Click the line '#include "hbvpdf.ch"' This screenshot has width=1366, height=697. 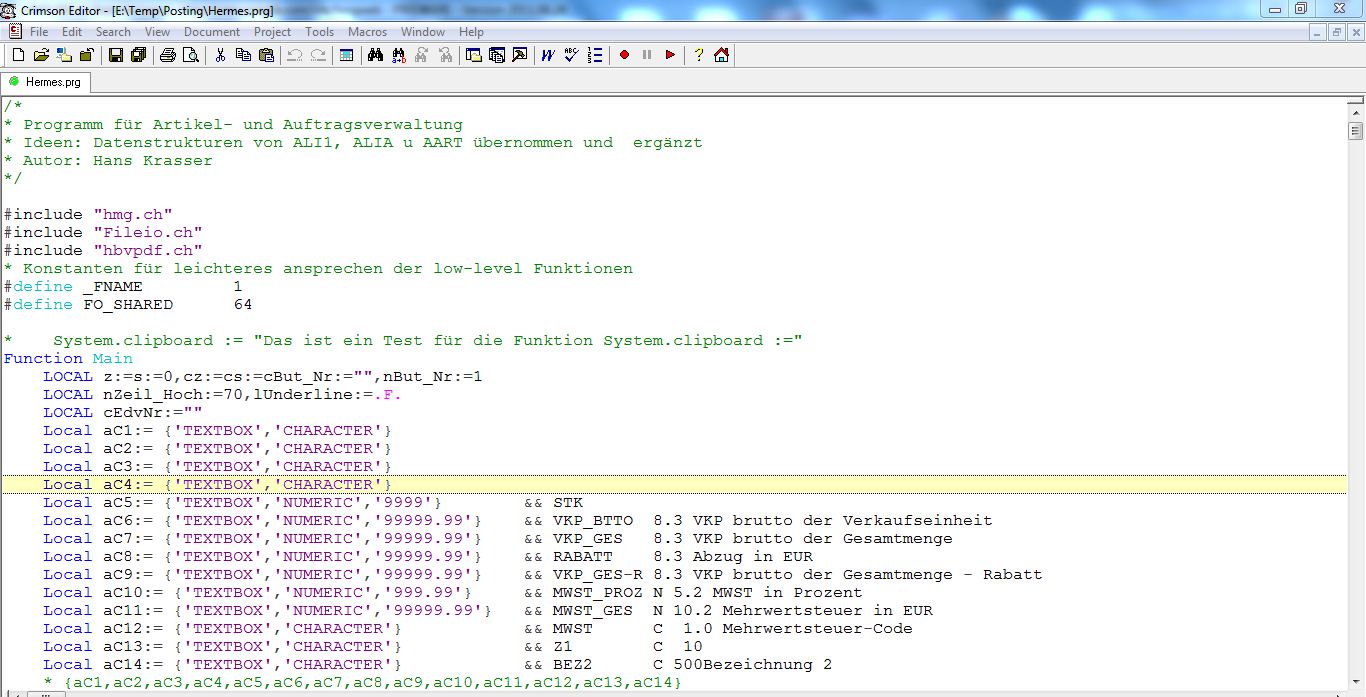pos(103,251)
